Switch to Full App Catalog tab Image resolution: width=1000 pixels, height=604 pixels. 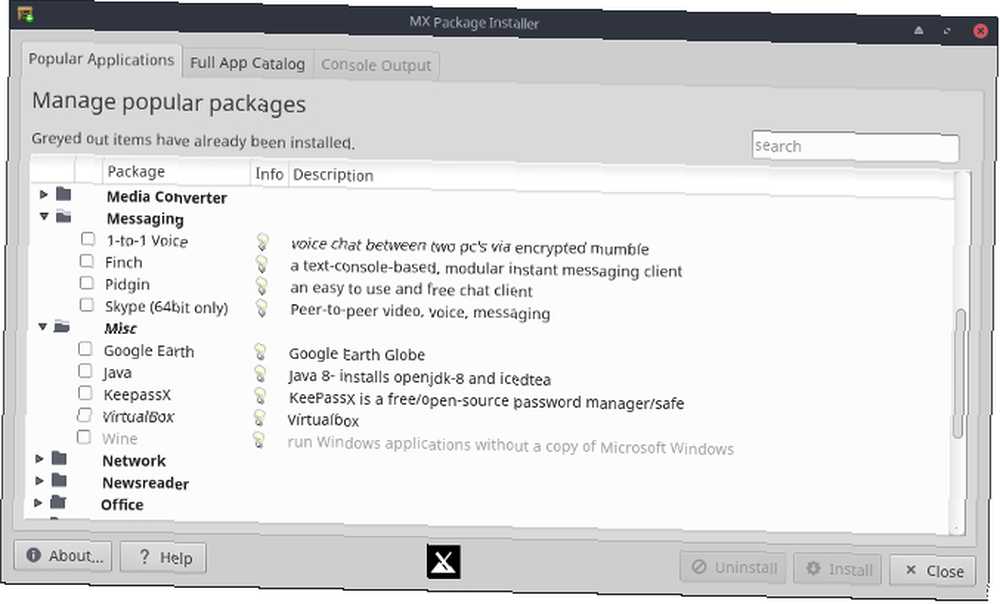tap(247, 63)
